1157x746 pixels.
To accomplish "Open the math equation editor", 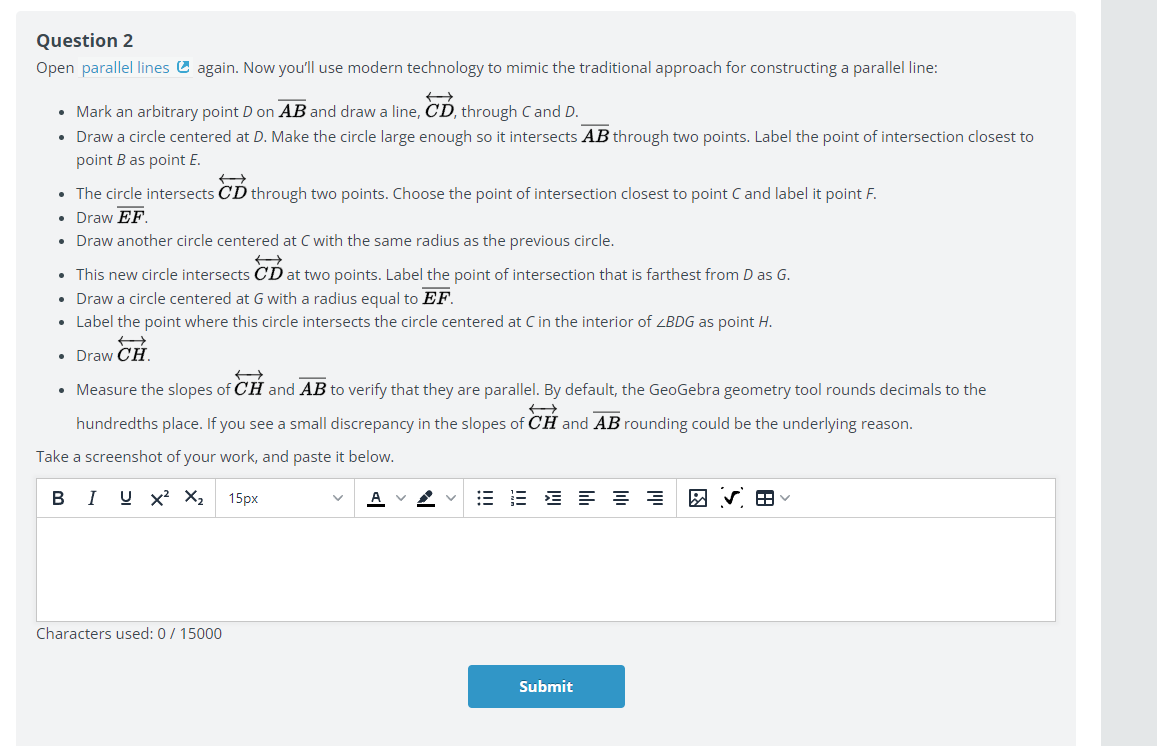I will pyautogui.click(x=731, y=498).
